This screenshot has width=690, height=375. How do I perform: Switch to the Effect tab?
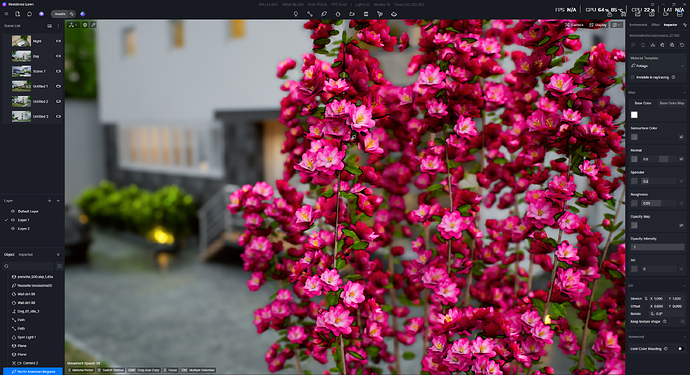pyautogui.click(x=655, y=25)
